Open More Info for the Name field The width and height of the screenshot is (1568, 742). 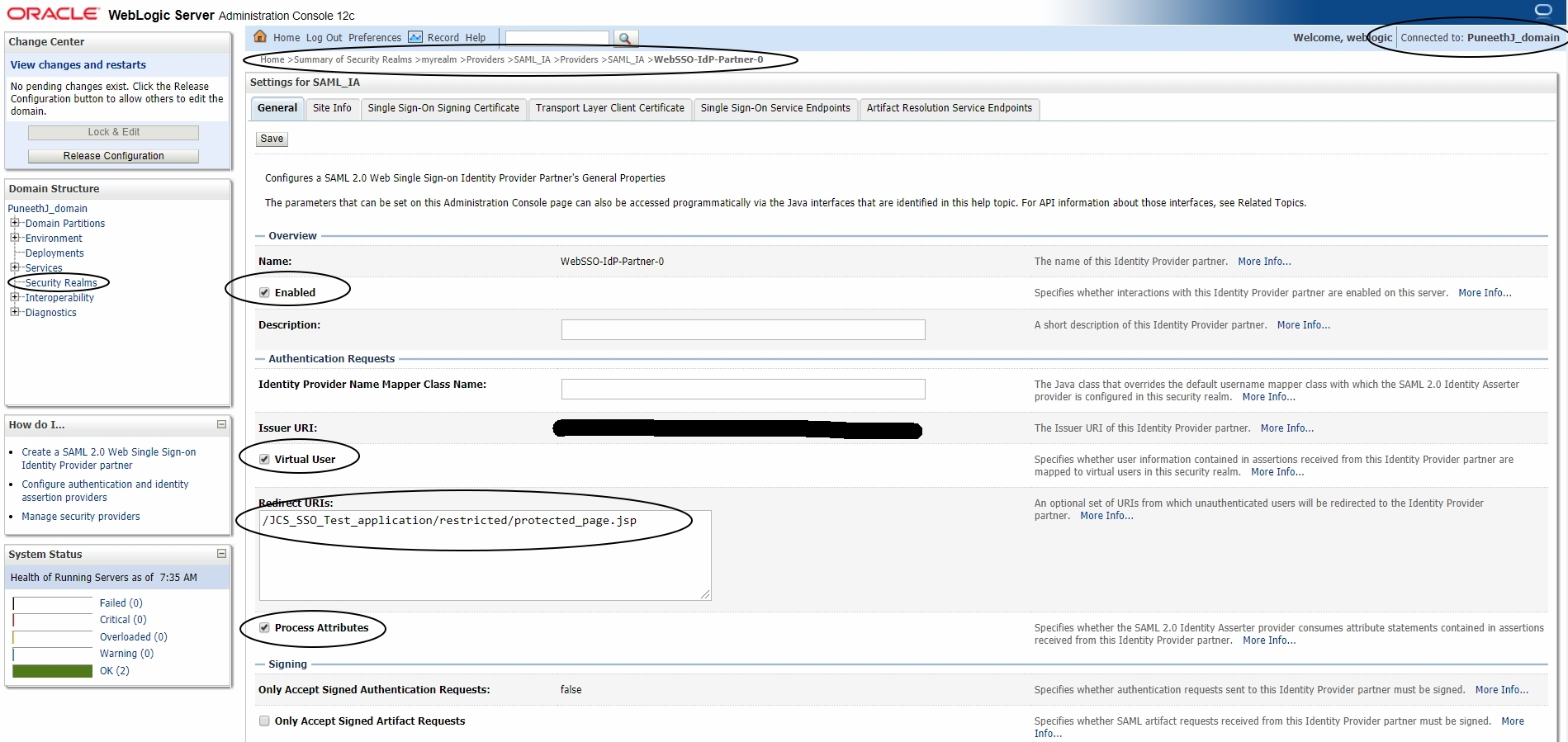(1264, 262)
